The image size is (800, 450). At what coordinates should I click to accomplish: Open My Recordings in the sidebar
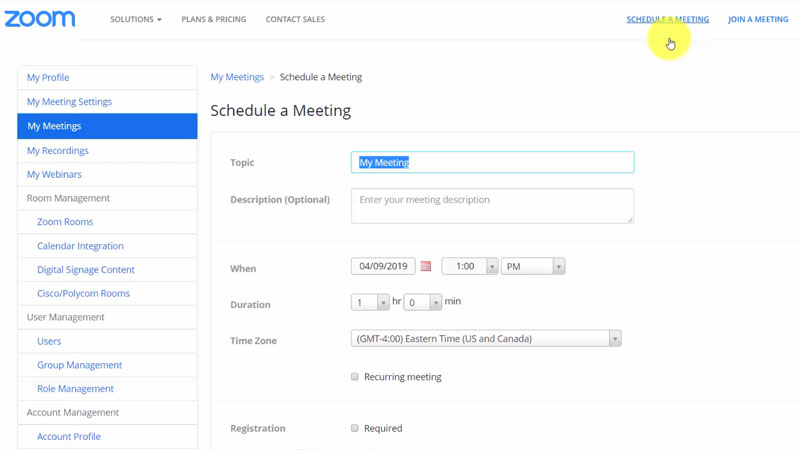pyautogui.click(x=58, y=150)
